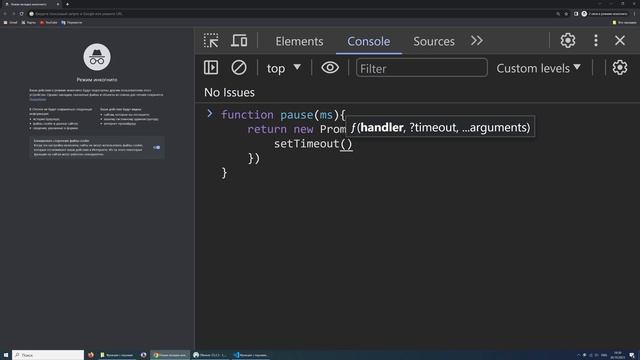
Task: Toggle the third-party cookies blocking switch
Action: coord(157,147)
